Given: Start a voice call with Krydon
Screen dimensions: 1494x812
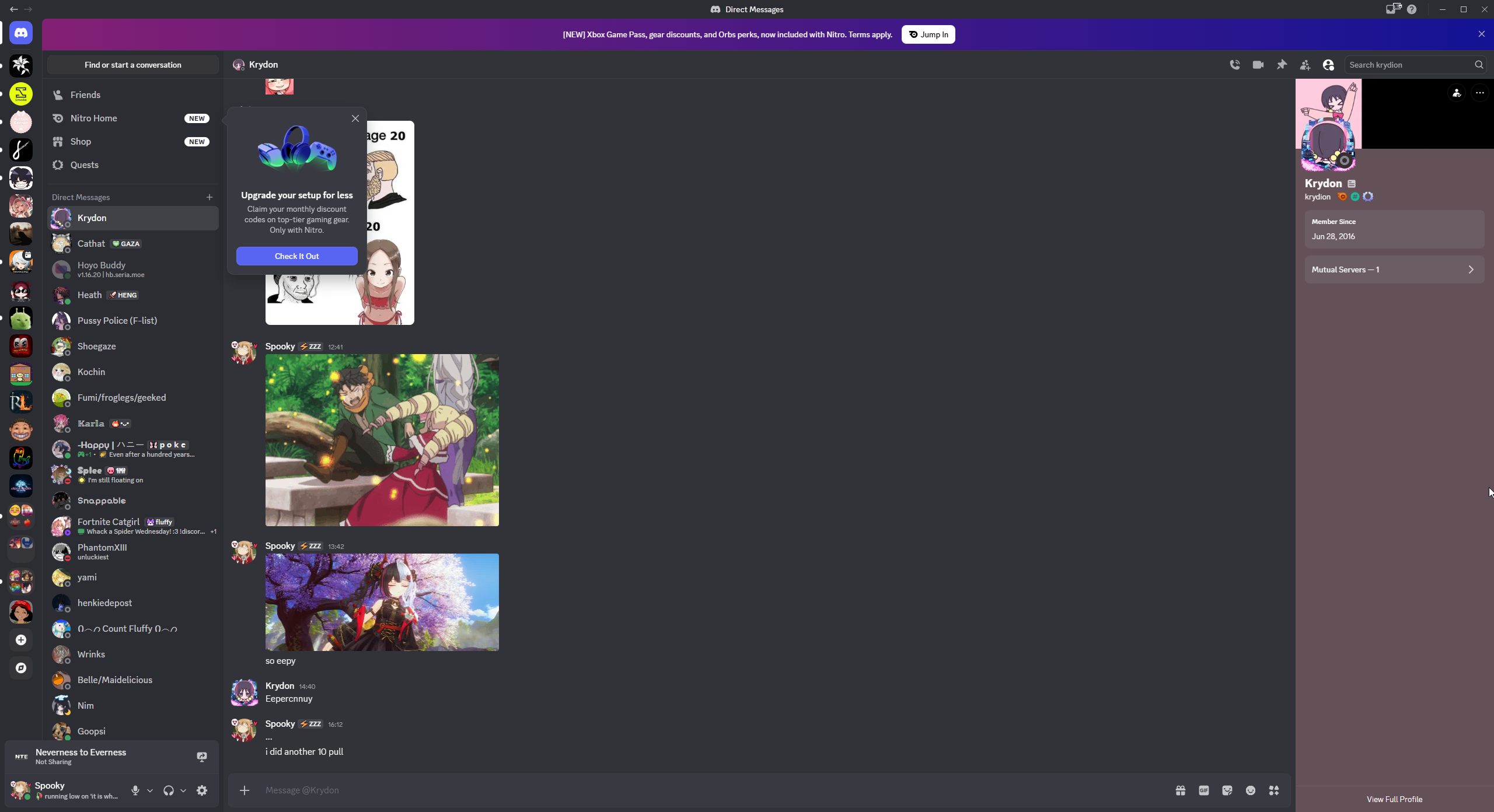Looking at the screenshot, I should click(1235, 65).
